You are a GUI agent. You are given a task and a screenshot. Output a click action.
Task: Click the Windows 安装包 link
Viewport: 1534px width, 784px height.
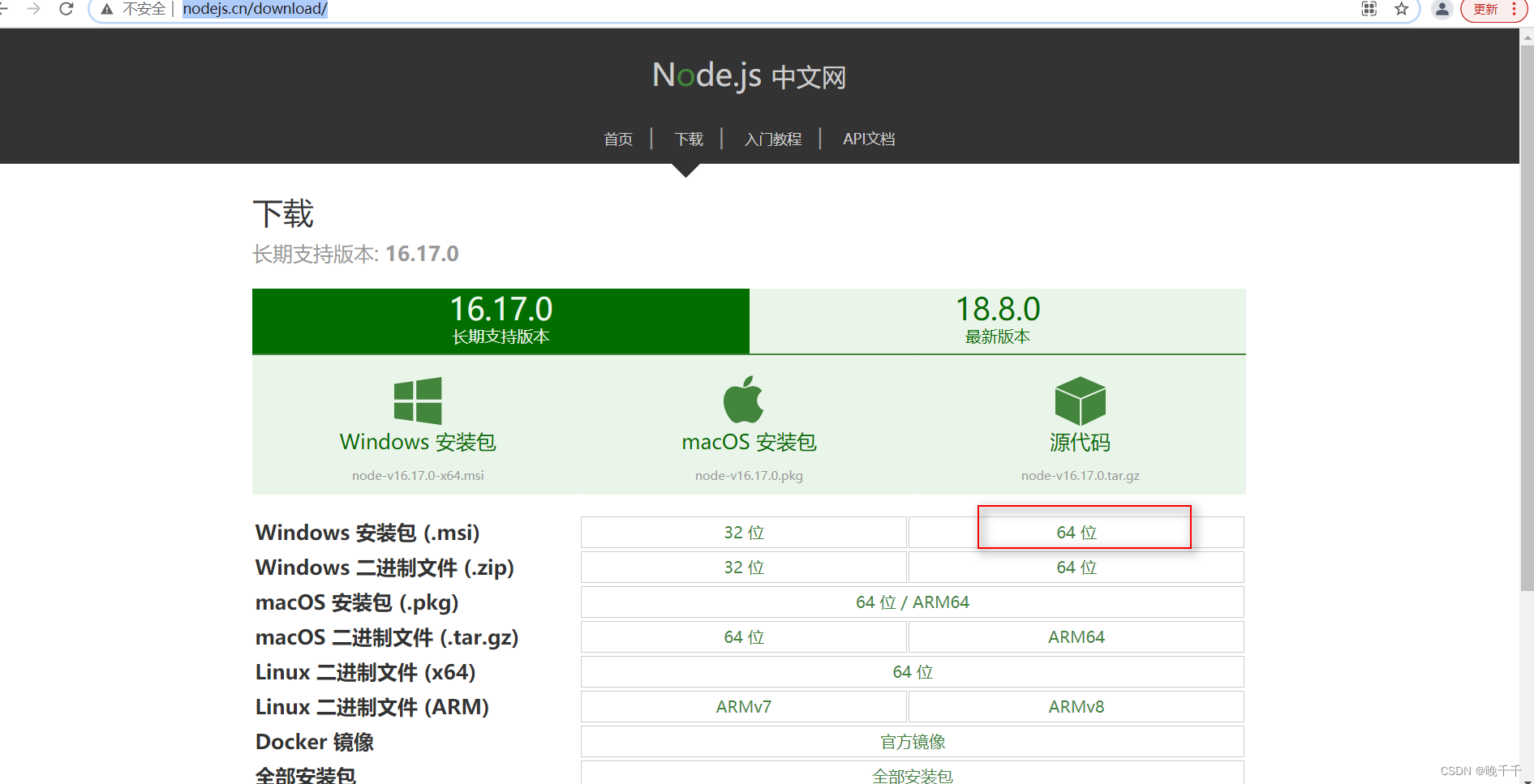[418, 442]
